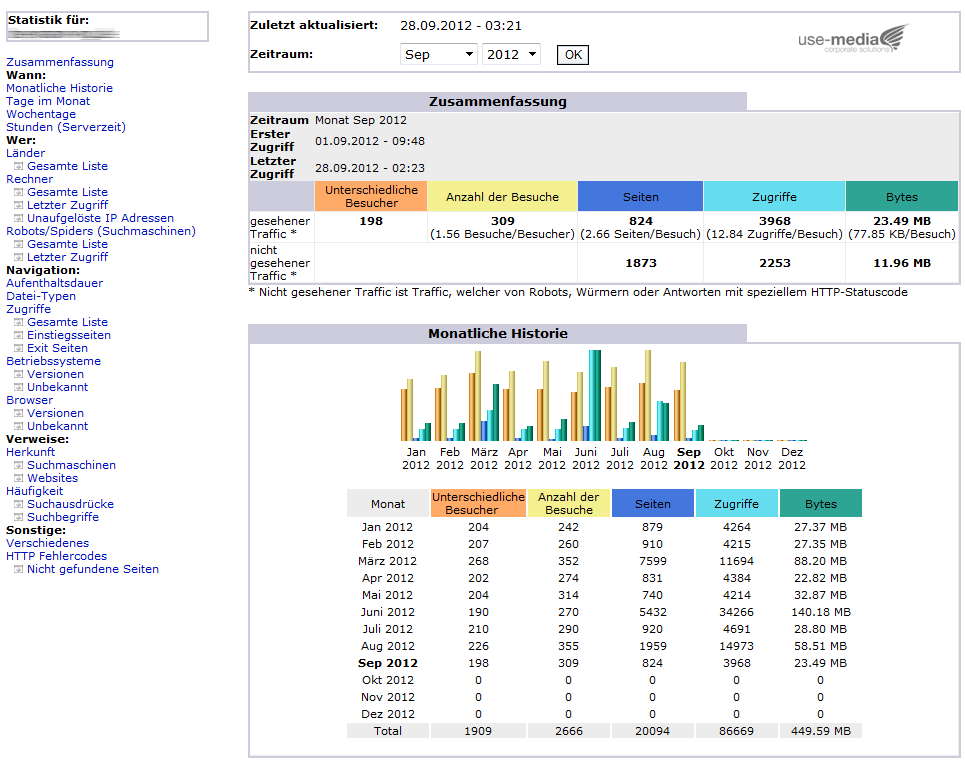Image resolution: width=965 pixels, height=766 pixels.
Task: Click the icon beside Exit Seiten
Action: (x=18, y=348)
